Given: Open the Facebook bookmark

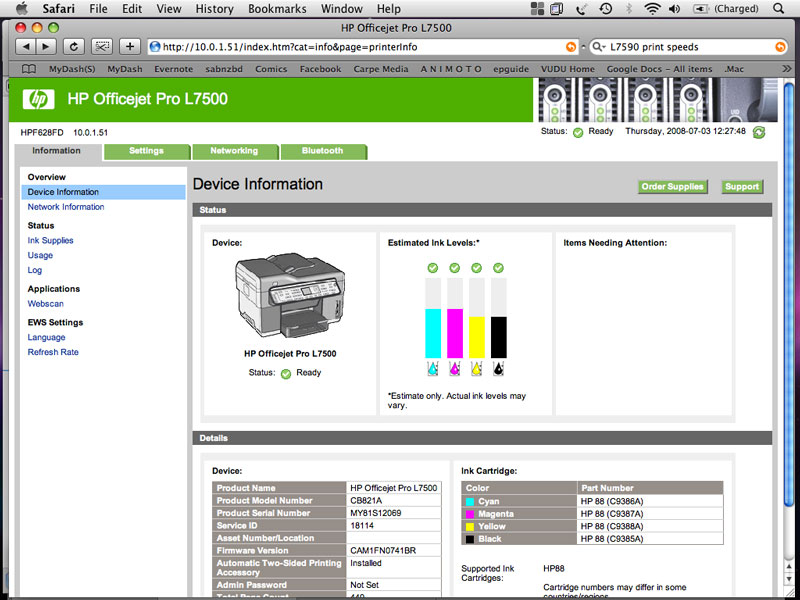Looking at the screenshot, I should (x=320, y=69).
